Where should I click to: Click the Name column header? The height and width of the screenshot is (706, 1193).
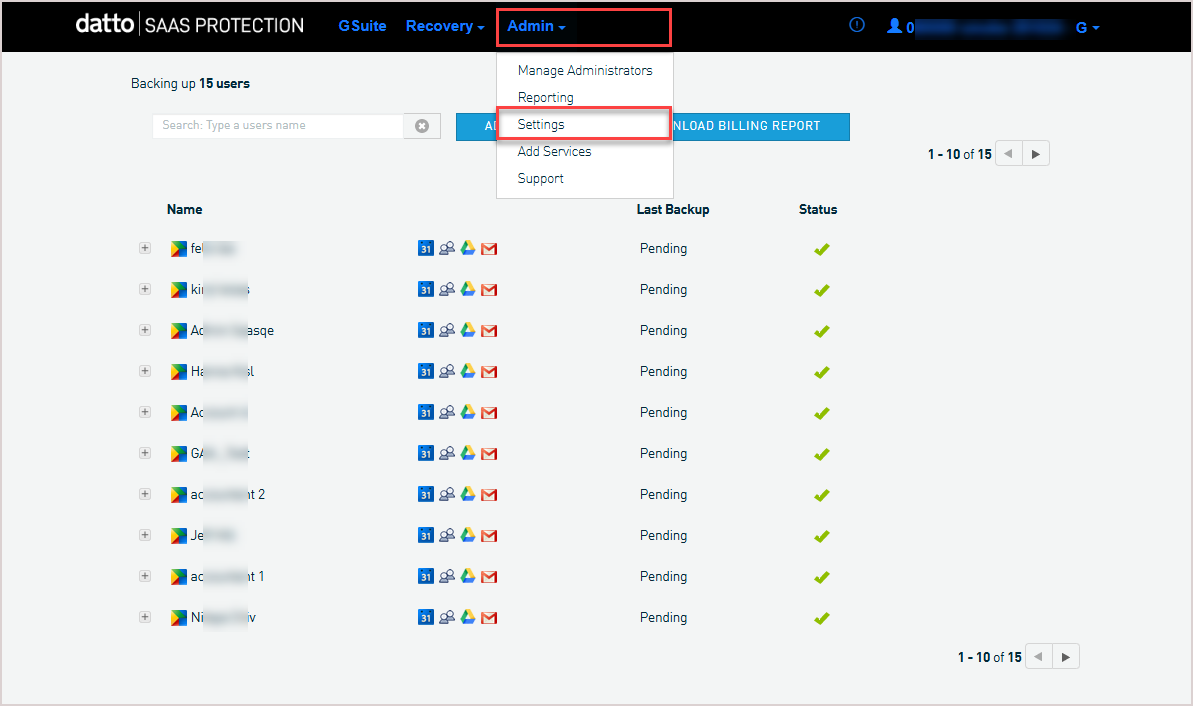pos(185,209)
